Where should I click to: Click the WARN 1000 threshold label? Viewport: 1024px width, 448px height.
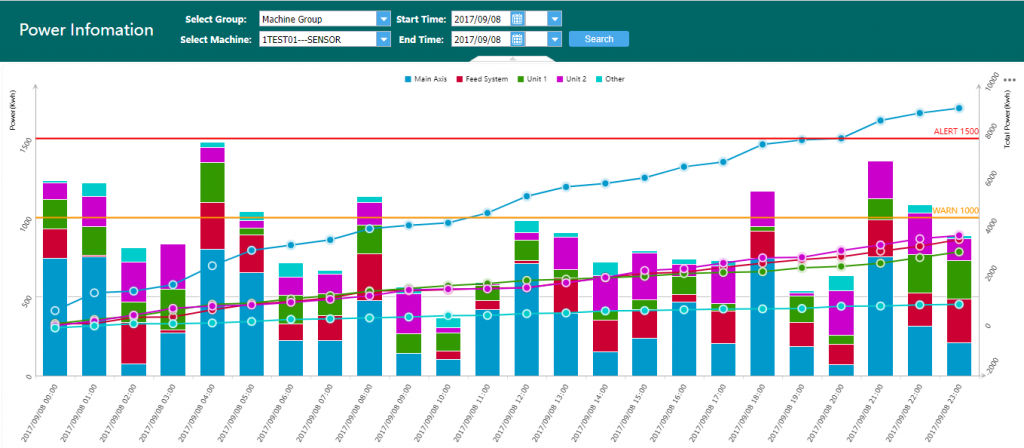(x=955, y=210)
